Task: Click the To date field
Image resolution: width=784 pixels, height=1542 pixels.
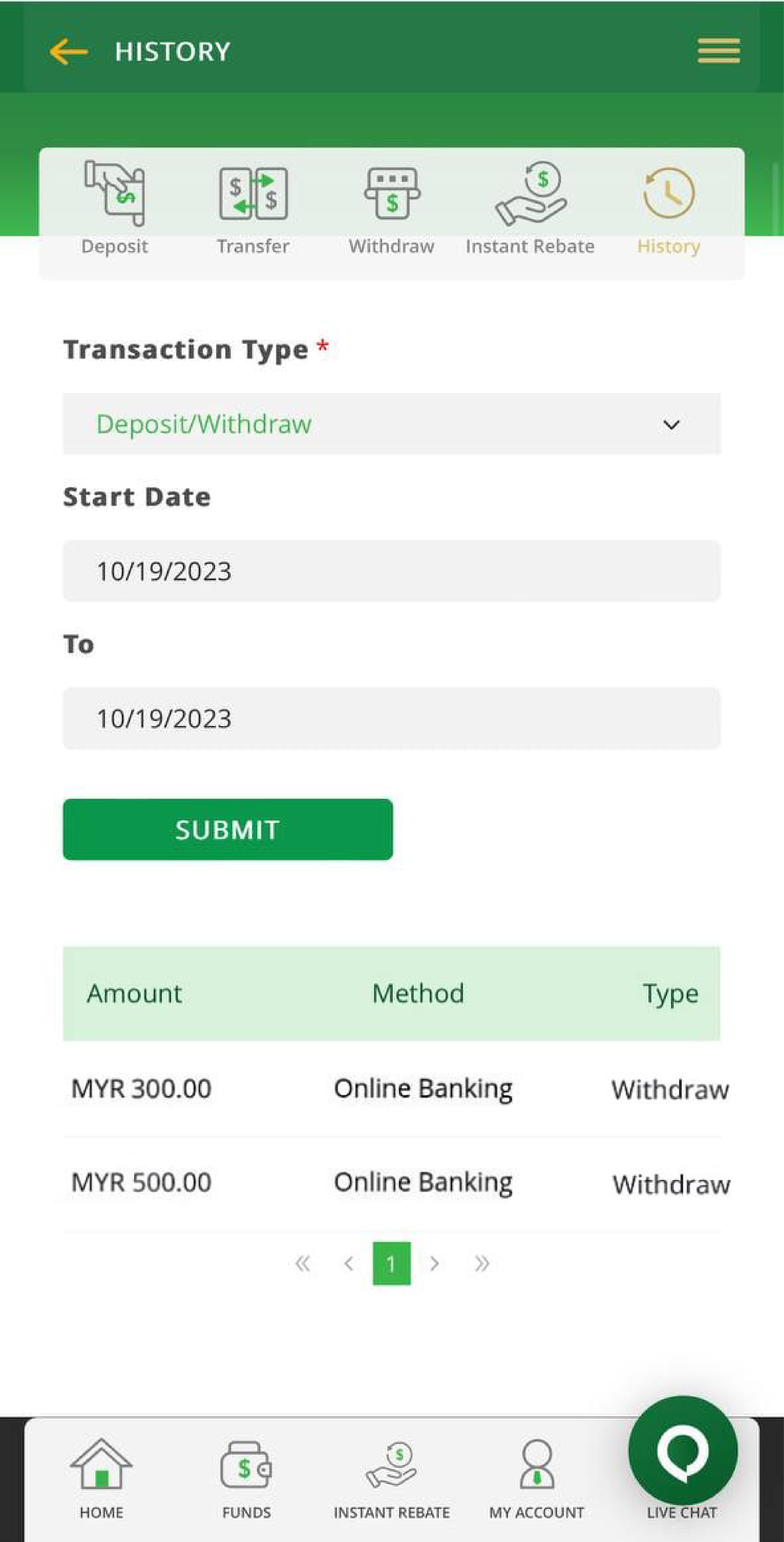Action: 391,718
